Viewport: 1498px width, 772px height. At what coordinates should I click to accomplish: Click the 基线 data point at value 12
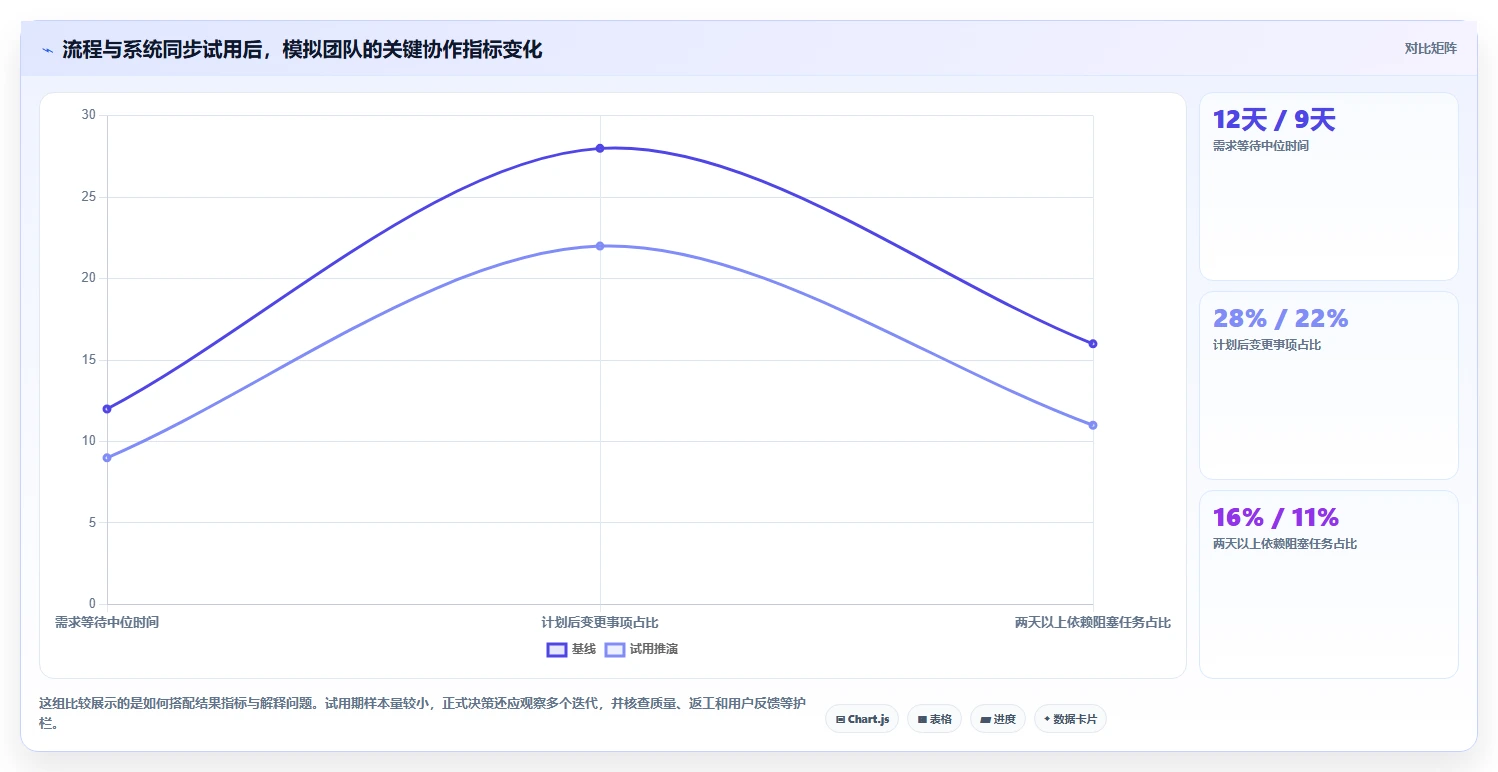[107, 409]
